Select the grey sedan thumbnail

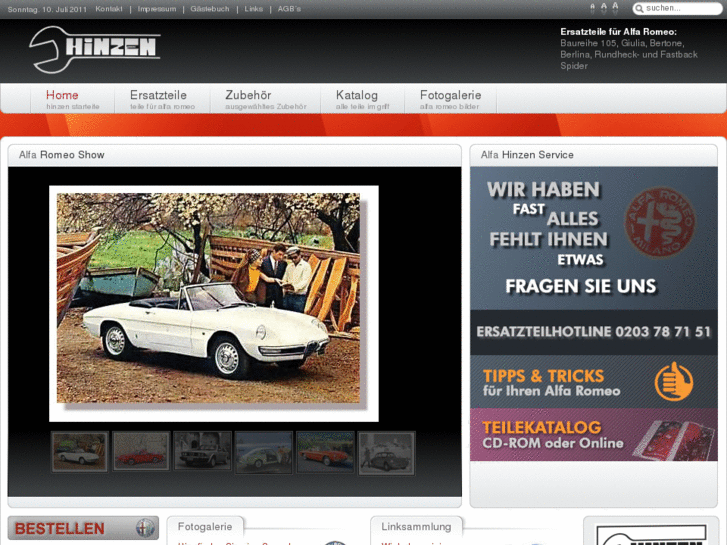[x=202, y=452]
